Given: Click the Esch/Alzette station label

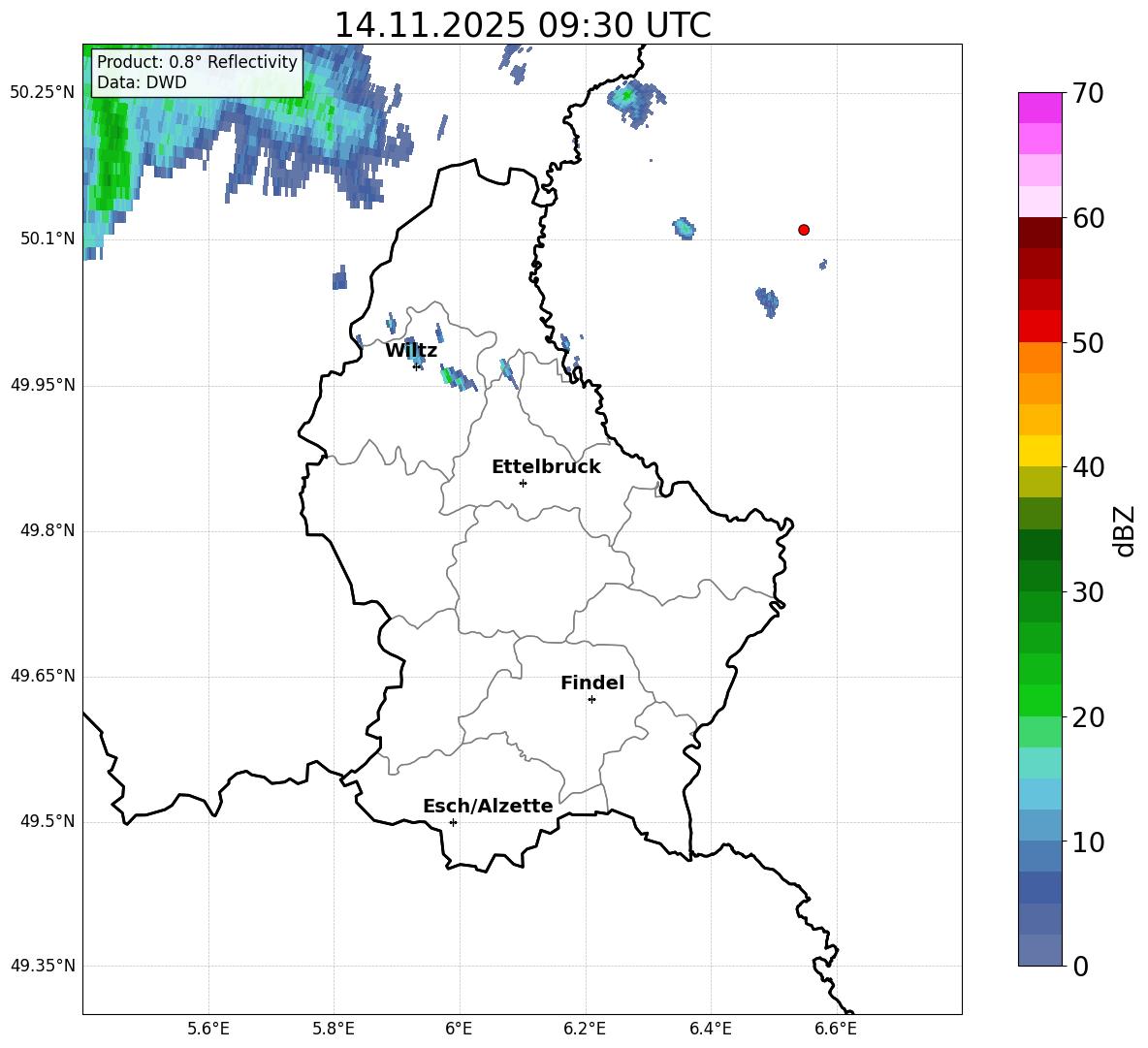Looking at the screenshot, I should tap(488, 807).
